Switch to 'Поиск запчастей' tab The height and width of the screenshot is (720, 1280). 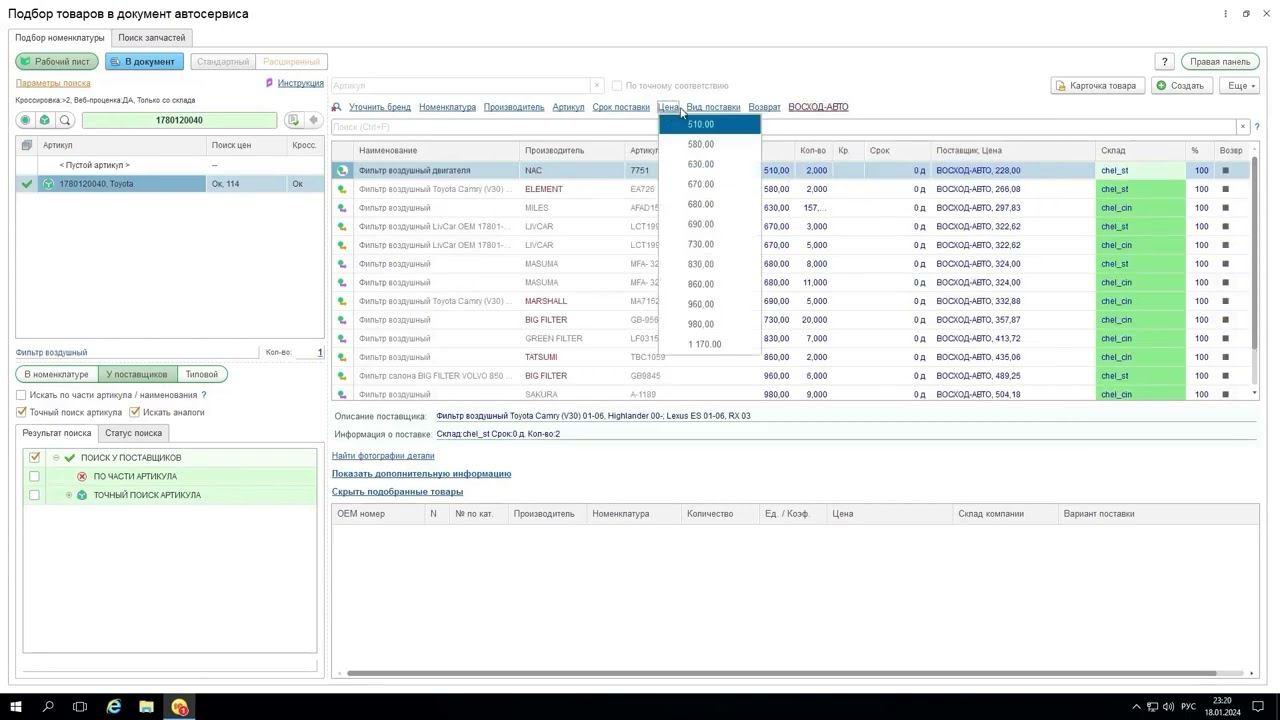pos(151,38)
